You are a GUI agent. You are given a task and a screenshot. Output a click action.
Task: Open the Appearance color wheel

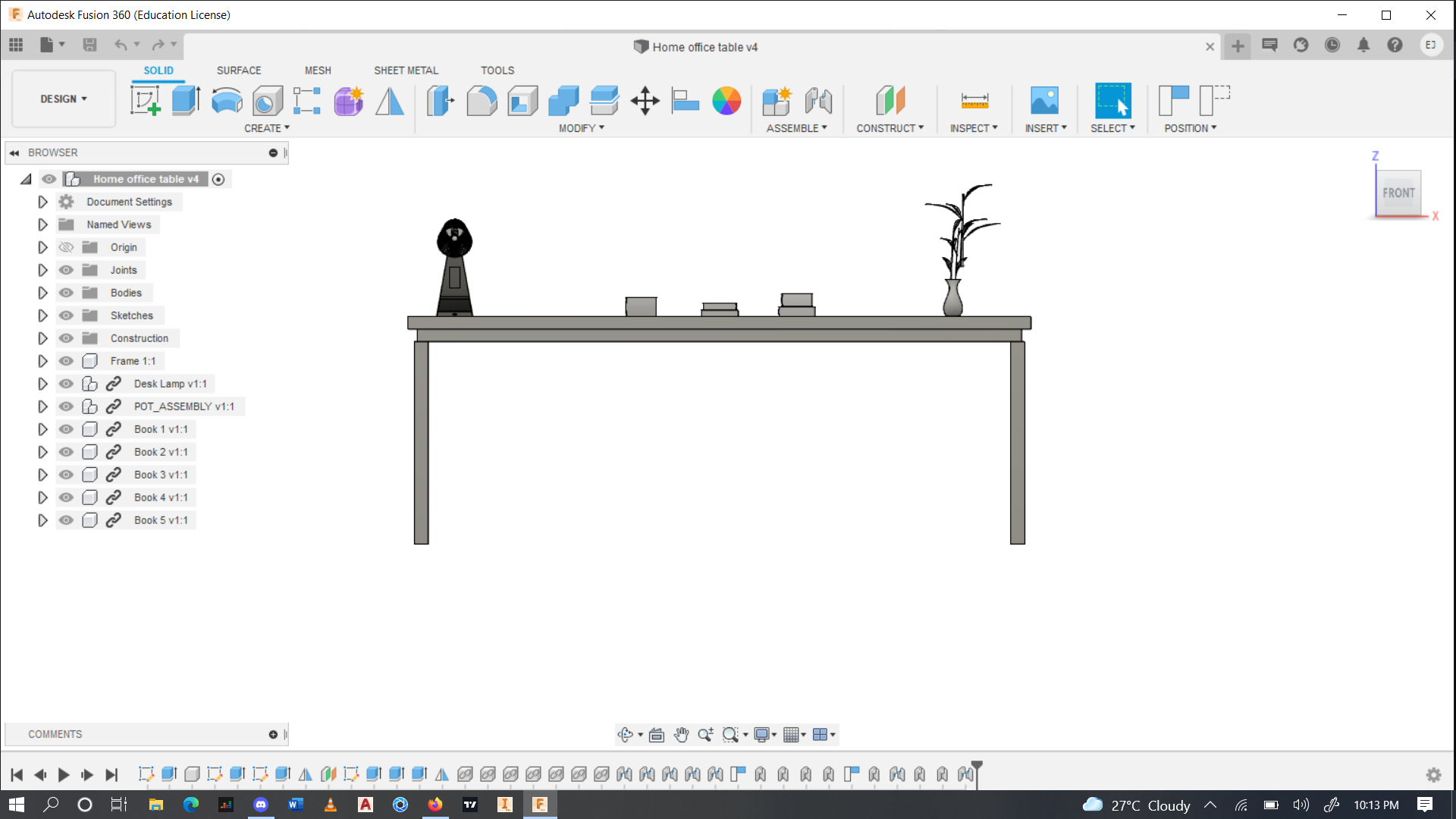click(726, 100)
